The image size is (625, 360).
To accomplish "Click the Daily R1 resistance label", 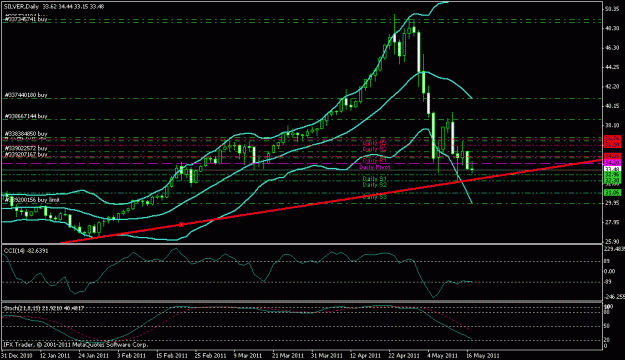I will 375,161.
